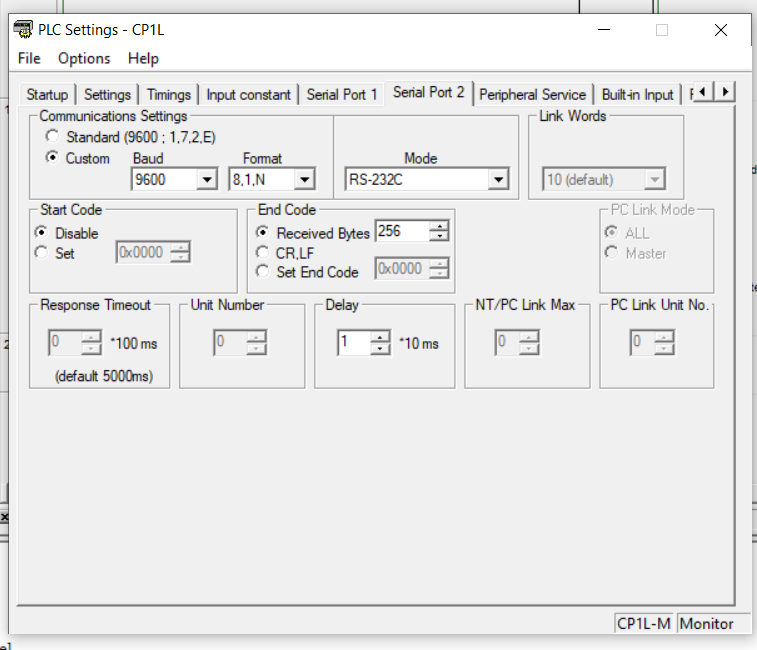The image size is (757, 650).
Task: Switch to the Input constant tab
Action: pos(249,95)
